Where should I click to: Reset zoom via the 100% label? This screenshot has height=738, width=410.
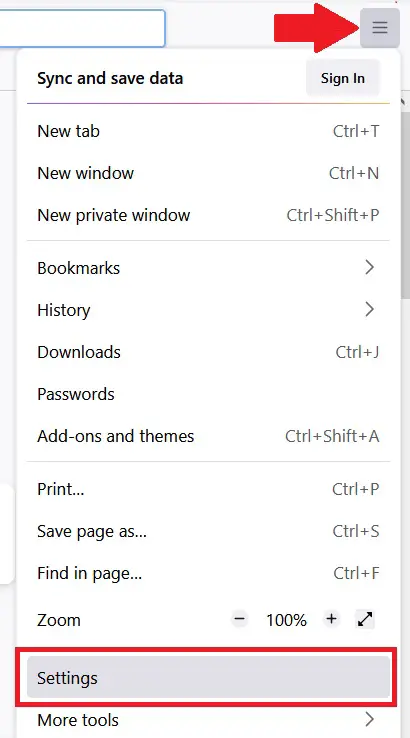pyautogui.click(x=286, y=620)
